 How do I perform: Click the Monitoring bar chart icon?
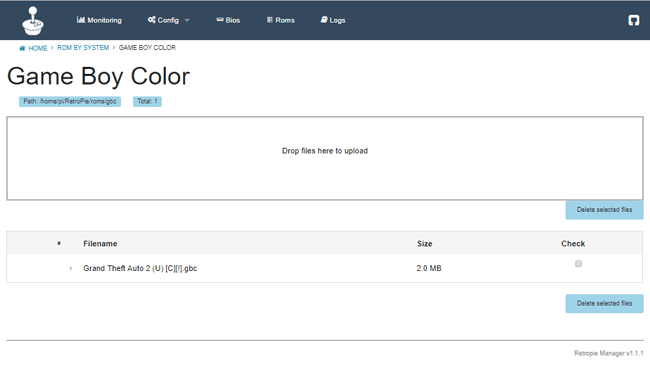(x=81, y=20)
